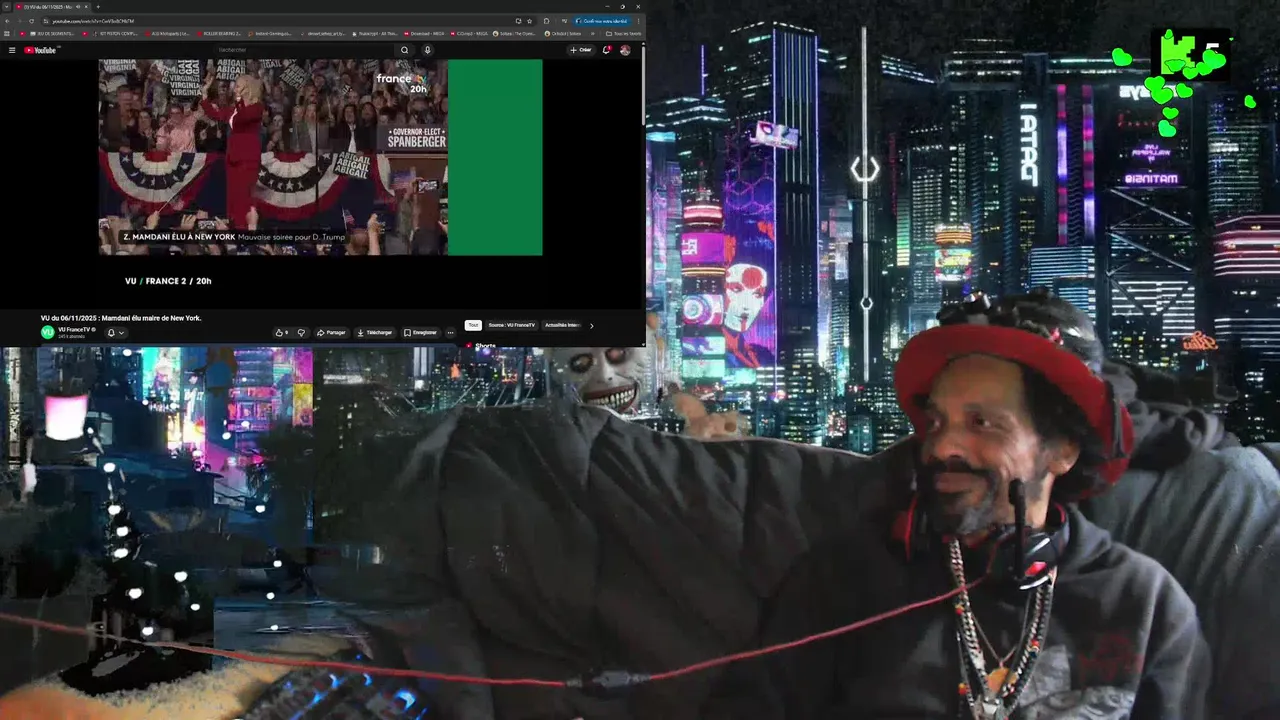The image size is (1280, 720).
Task: Show more chips with the right arrow
Action: tap(591, 325)
